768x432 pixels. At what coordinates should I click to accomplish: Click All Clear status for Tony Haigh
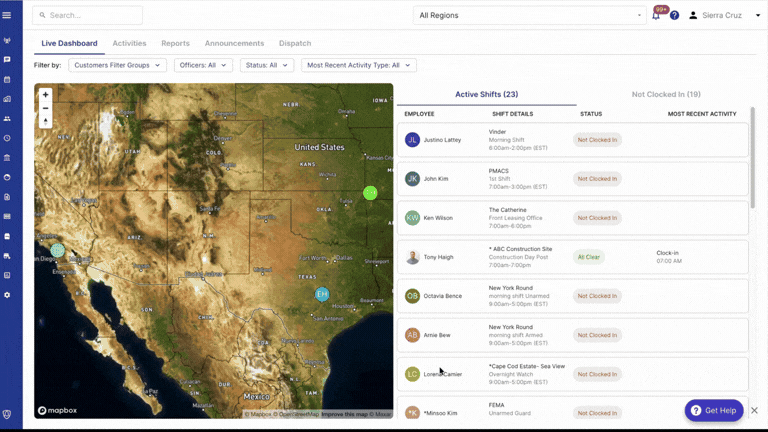[589, 257]
